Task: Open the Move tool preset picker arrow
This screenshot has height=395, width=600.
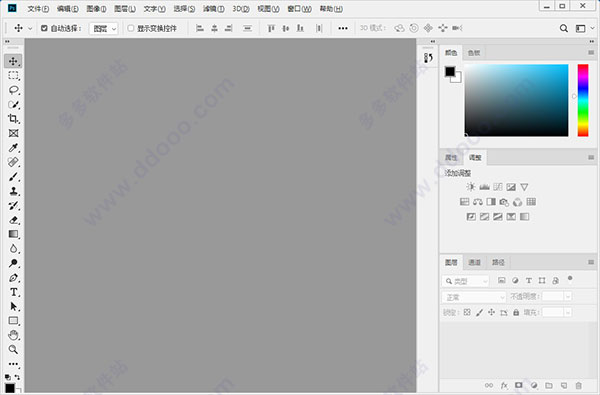Action: [x=30, y=28]
